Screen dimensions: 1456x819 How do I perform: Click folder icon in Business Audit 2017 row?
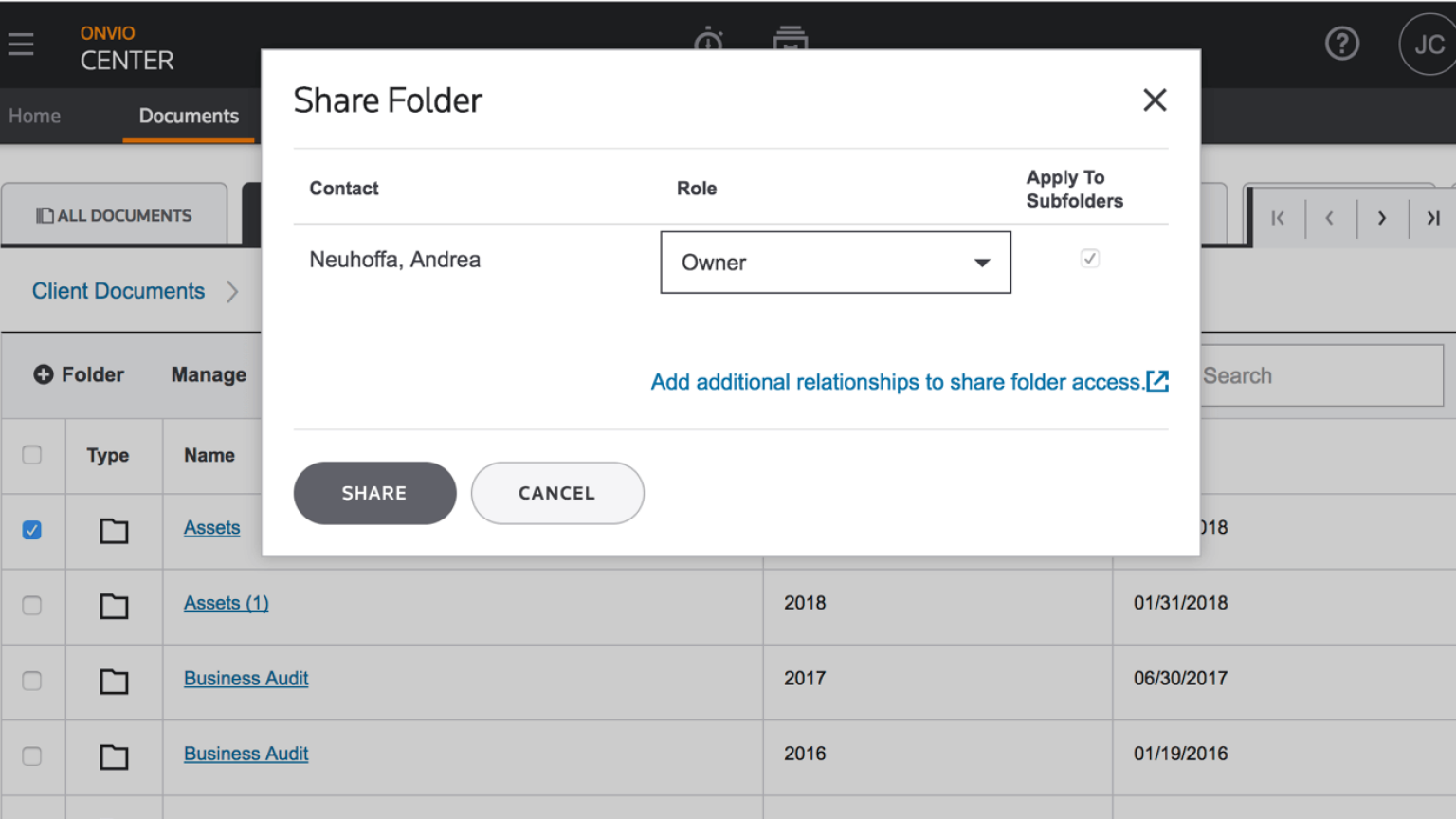[x=114, y=681]
